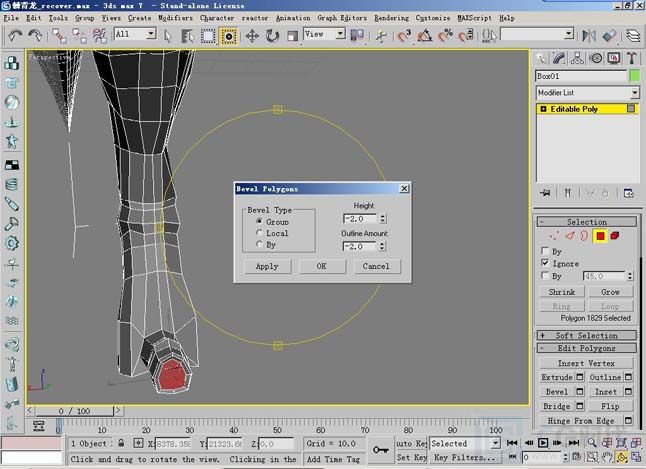The width and height of the screenshot is (646, 469).
Task: Open the Graph Editors menu
Action: pos(342,18)
